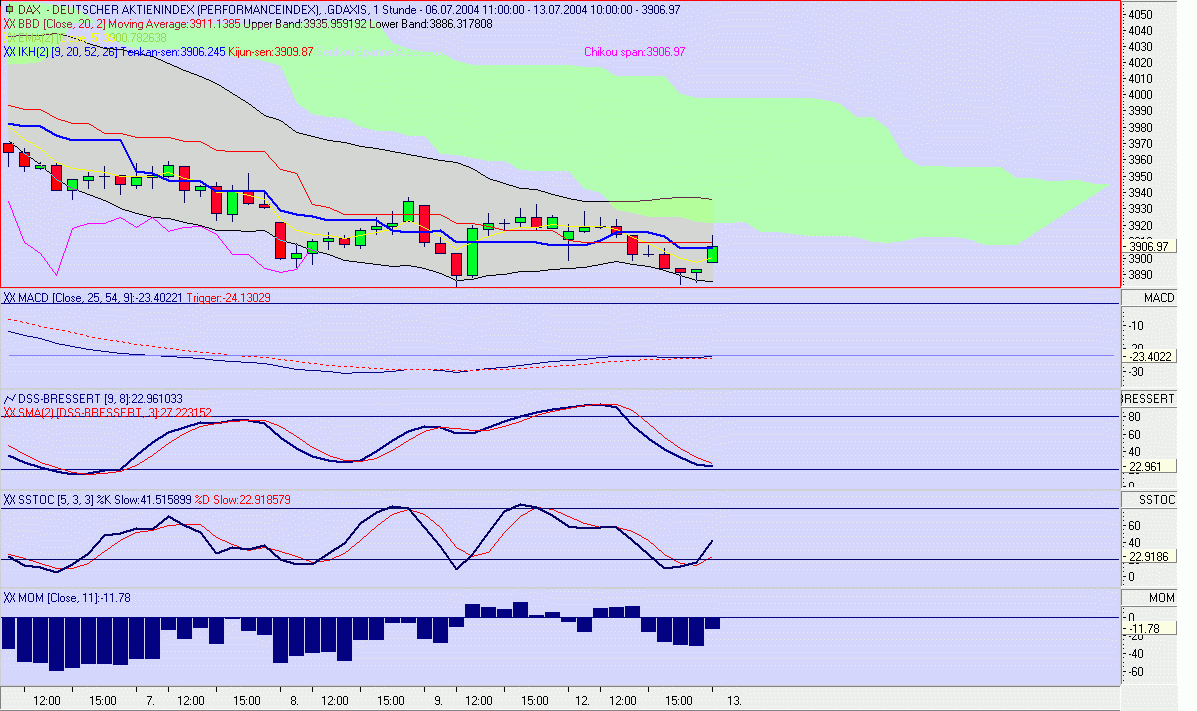Click the %D Slow:22.918579 value
Viewport: 1197px width, 711px height.
click(243, 499)
